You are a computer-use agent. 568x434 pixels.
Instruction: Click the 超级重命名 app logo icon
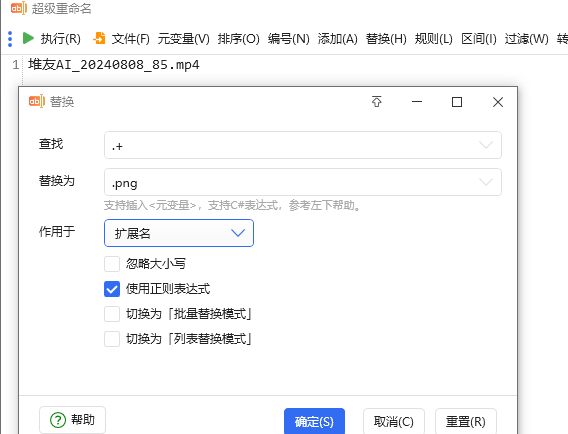(x=19, y=8)
